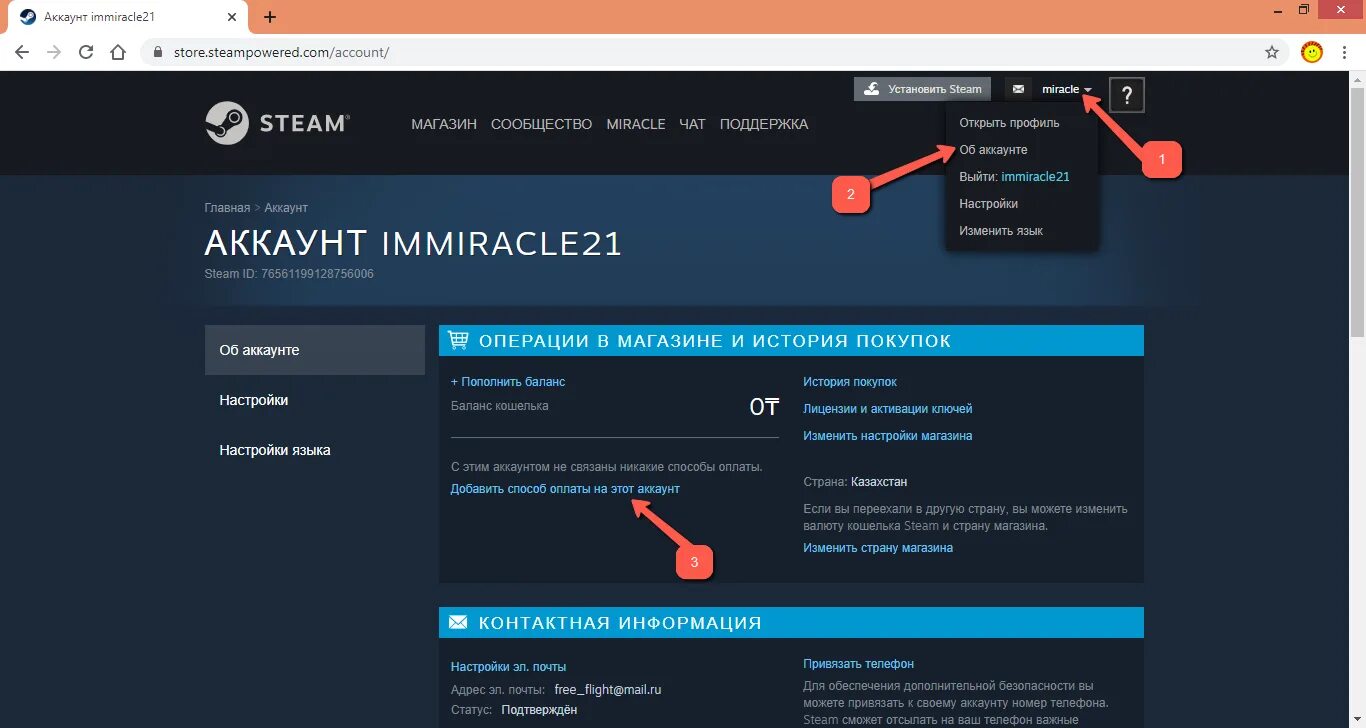This screenshot has width=1366, height=728.
Task: Click the country name Казахстан
Action: (880, 482)
